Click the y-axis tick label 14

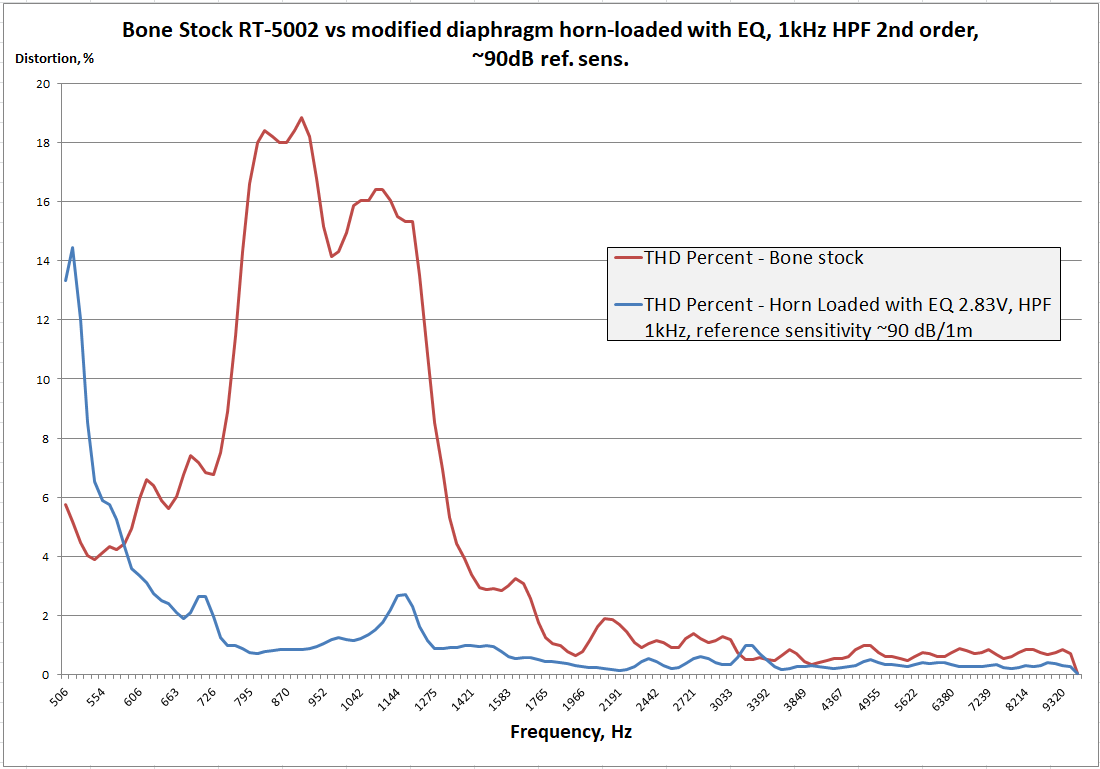pyautogui.click(x=41, y=261)
